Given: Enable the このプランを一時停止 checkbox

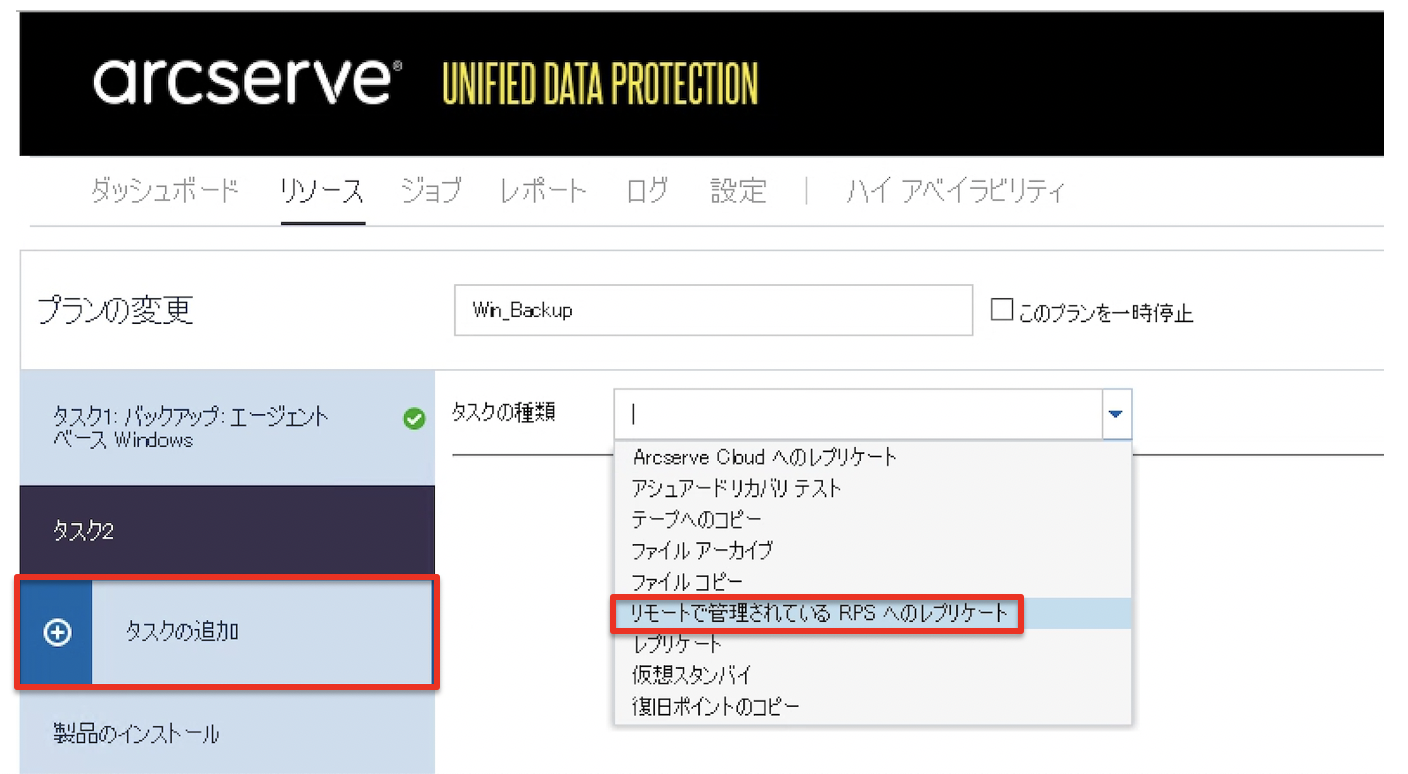Looking at the screenshot, I should click(1002, 310).
